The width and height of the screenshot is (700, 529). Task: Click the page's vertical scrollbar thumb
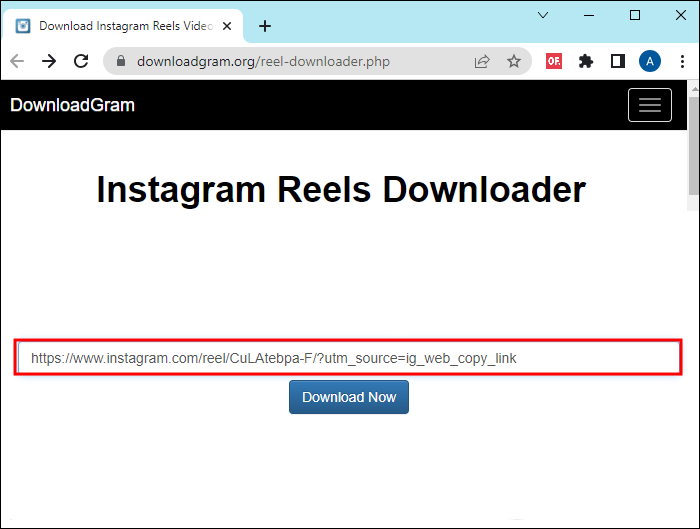(x=694, y=146)
